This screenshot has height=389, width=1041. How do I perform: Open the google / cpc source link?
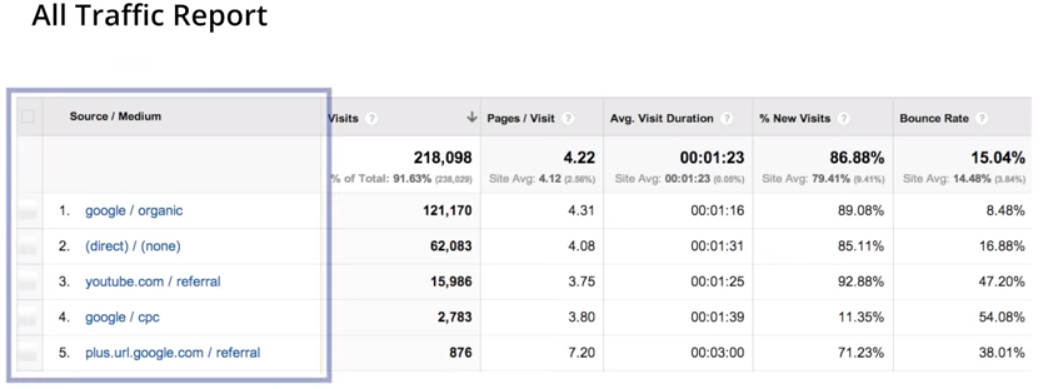click(x=122, y=317)
